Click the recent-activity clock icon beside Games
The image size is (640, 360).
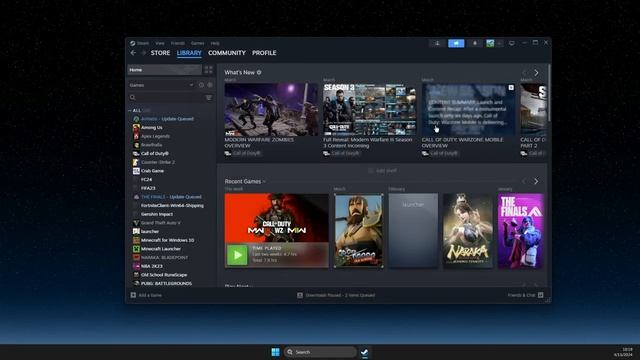(x=201, y=85)
